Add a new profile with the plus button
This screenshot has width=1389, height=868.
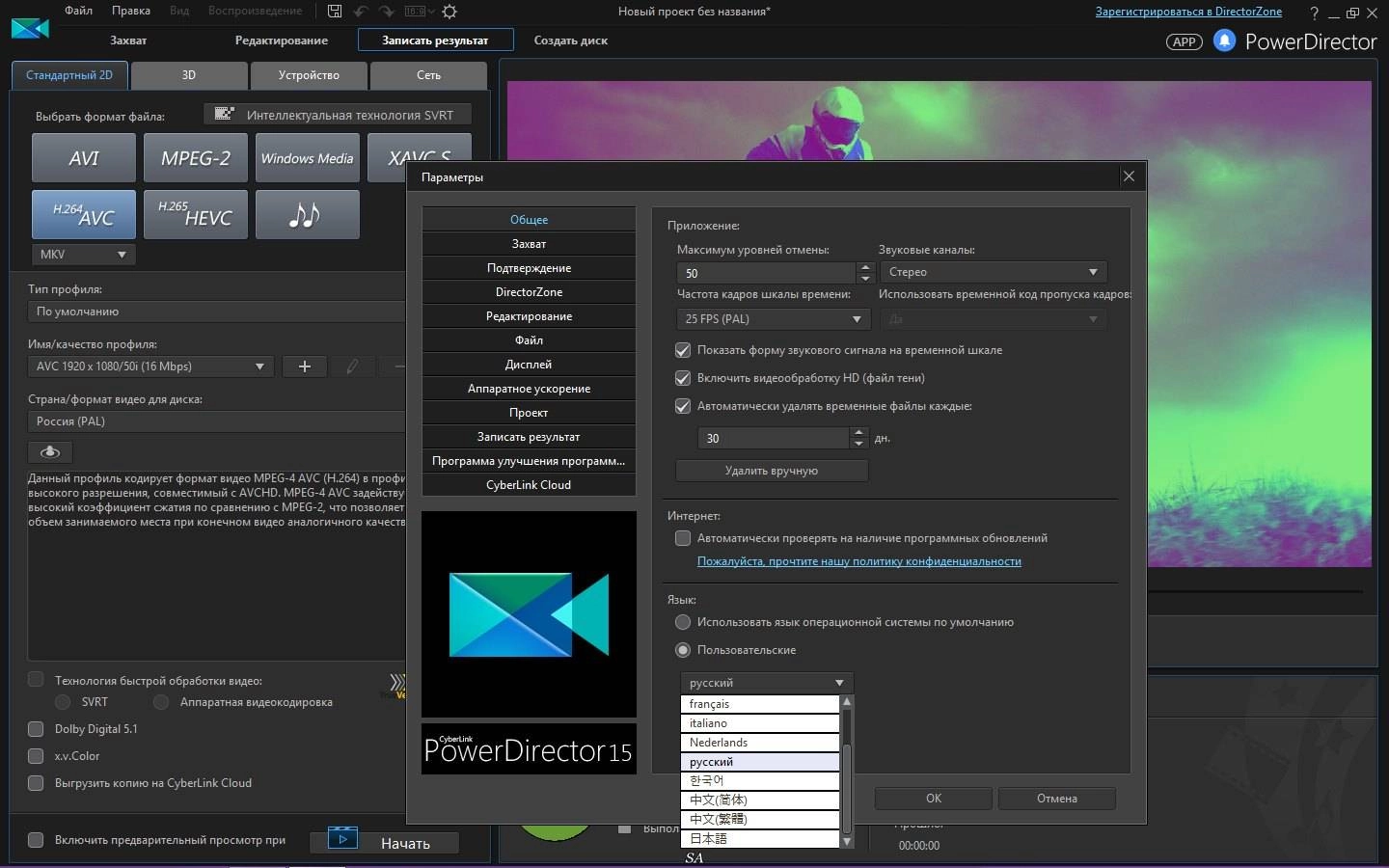pos(305,366)
